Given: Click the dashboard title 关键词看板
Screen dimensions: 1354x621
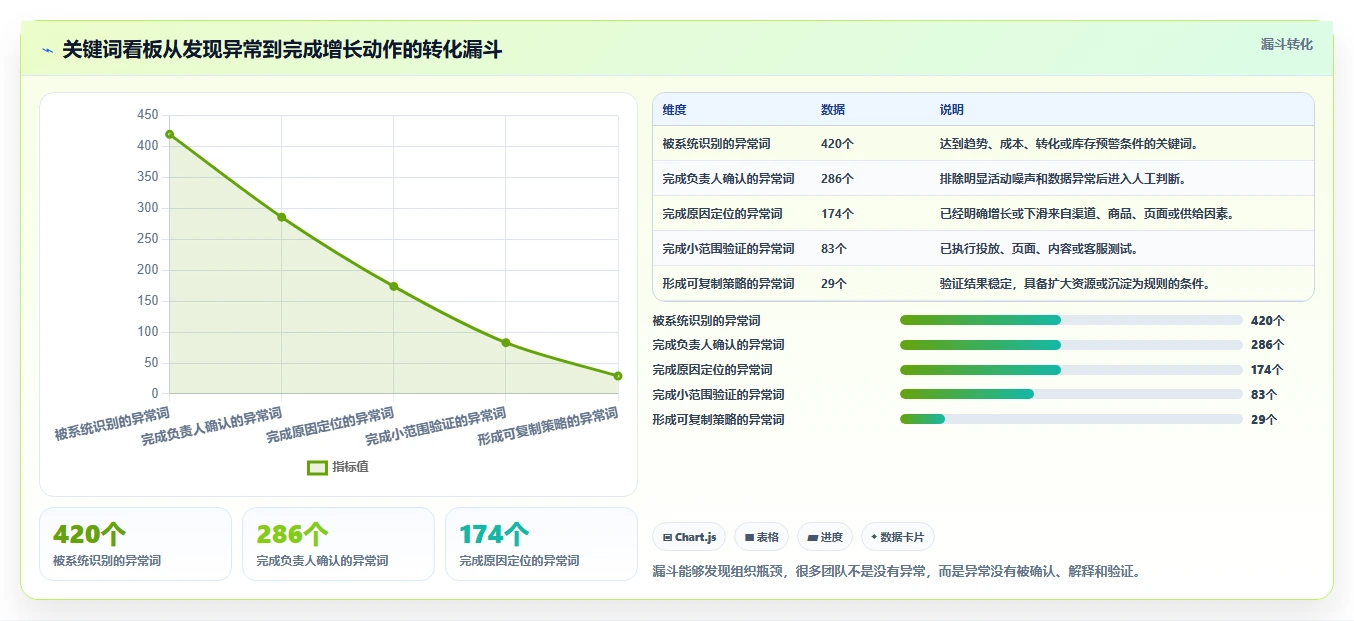Looking at the screenshot, I should tap(282, 49).
